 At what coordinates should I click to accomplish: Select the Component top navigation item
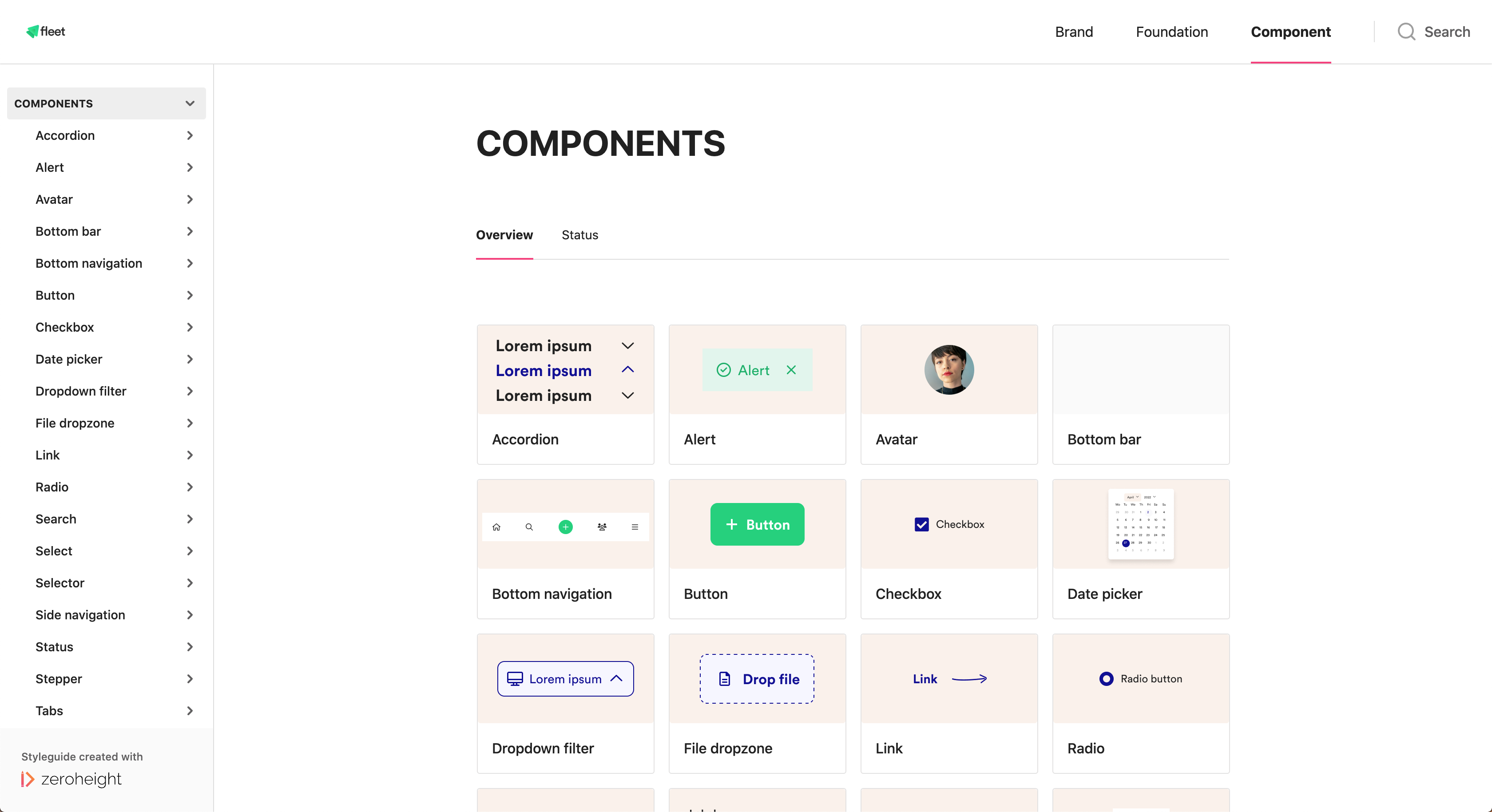click(1290, 32)
